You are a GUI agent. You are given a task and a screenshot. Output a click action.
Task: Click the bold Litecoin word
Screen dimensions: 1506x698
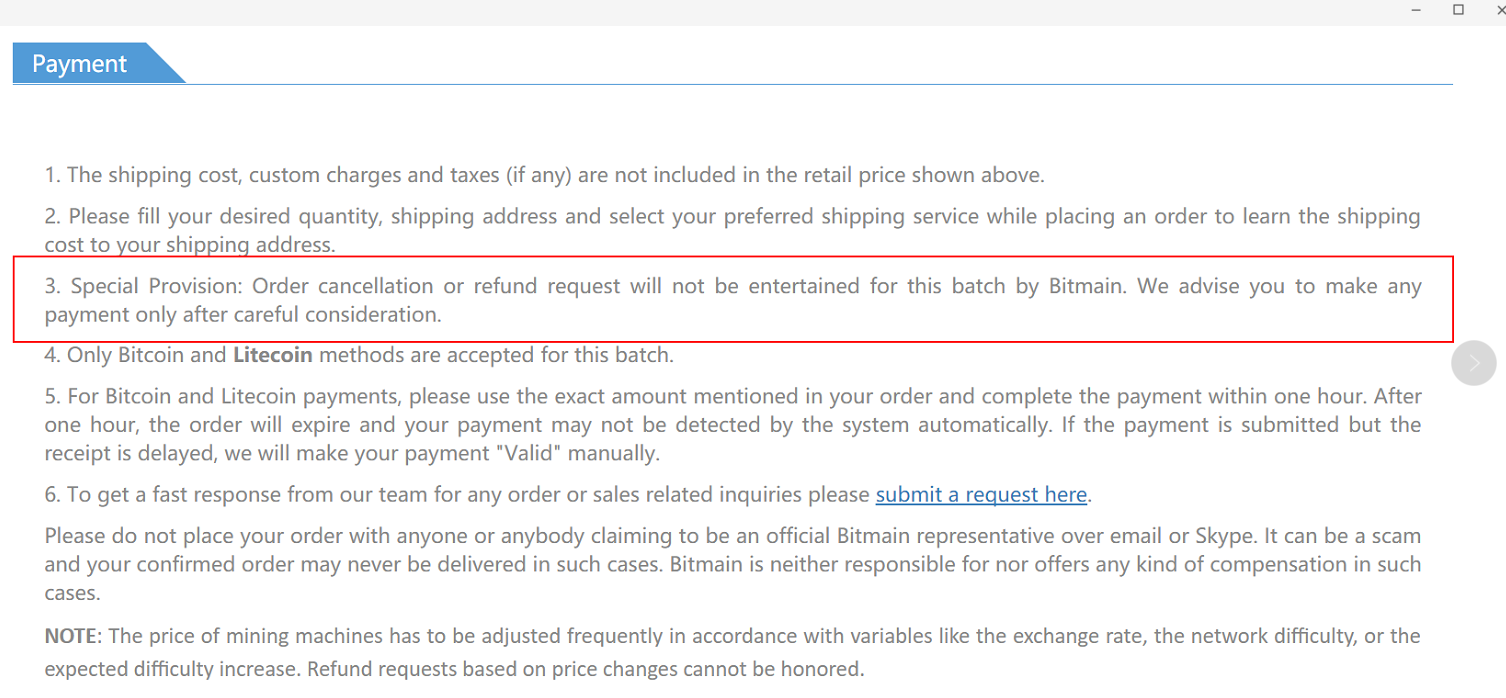tap(273, 355)
